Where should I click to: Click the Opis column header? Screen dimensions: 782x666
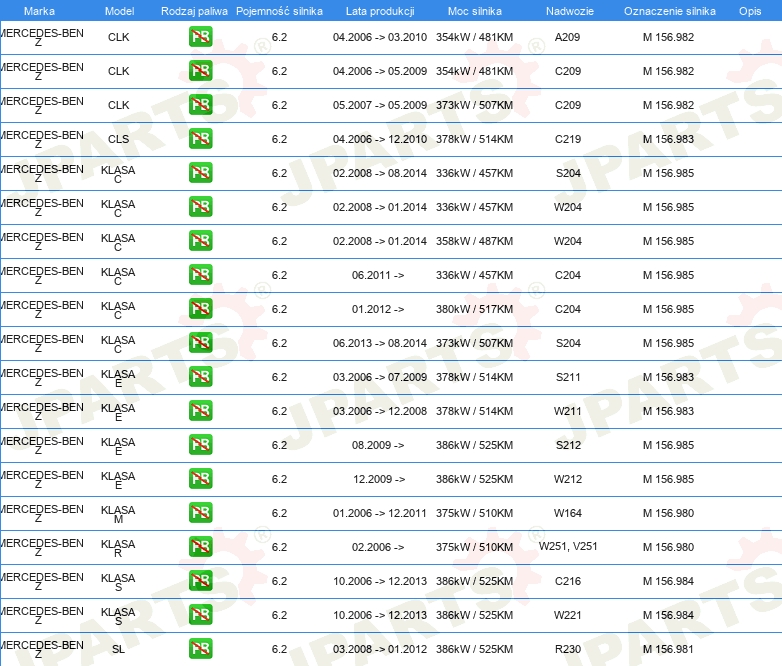point(750,11)
